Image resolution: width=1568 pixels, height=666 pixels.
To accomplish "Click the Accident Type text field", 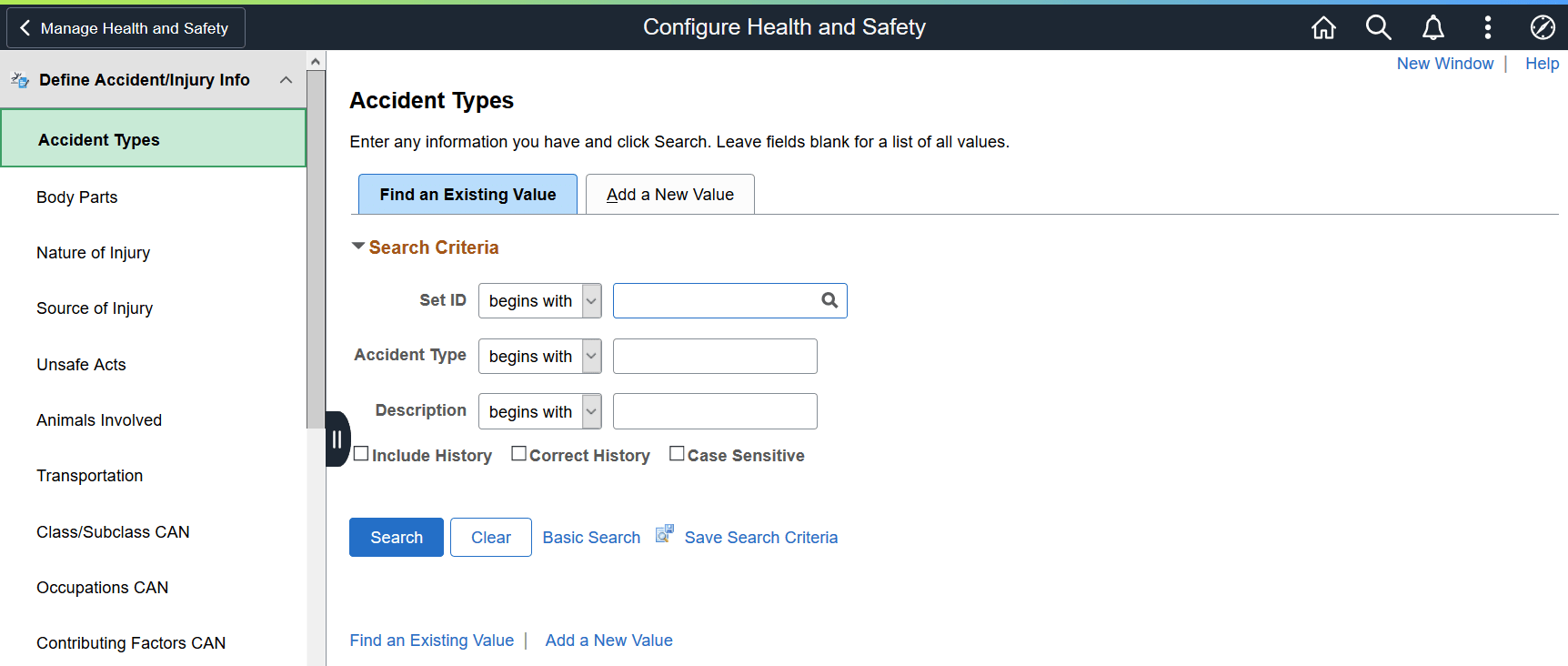I will click(715, 357).
